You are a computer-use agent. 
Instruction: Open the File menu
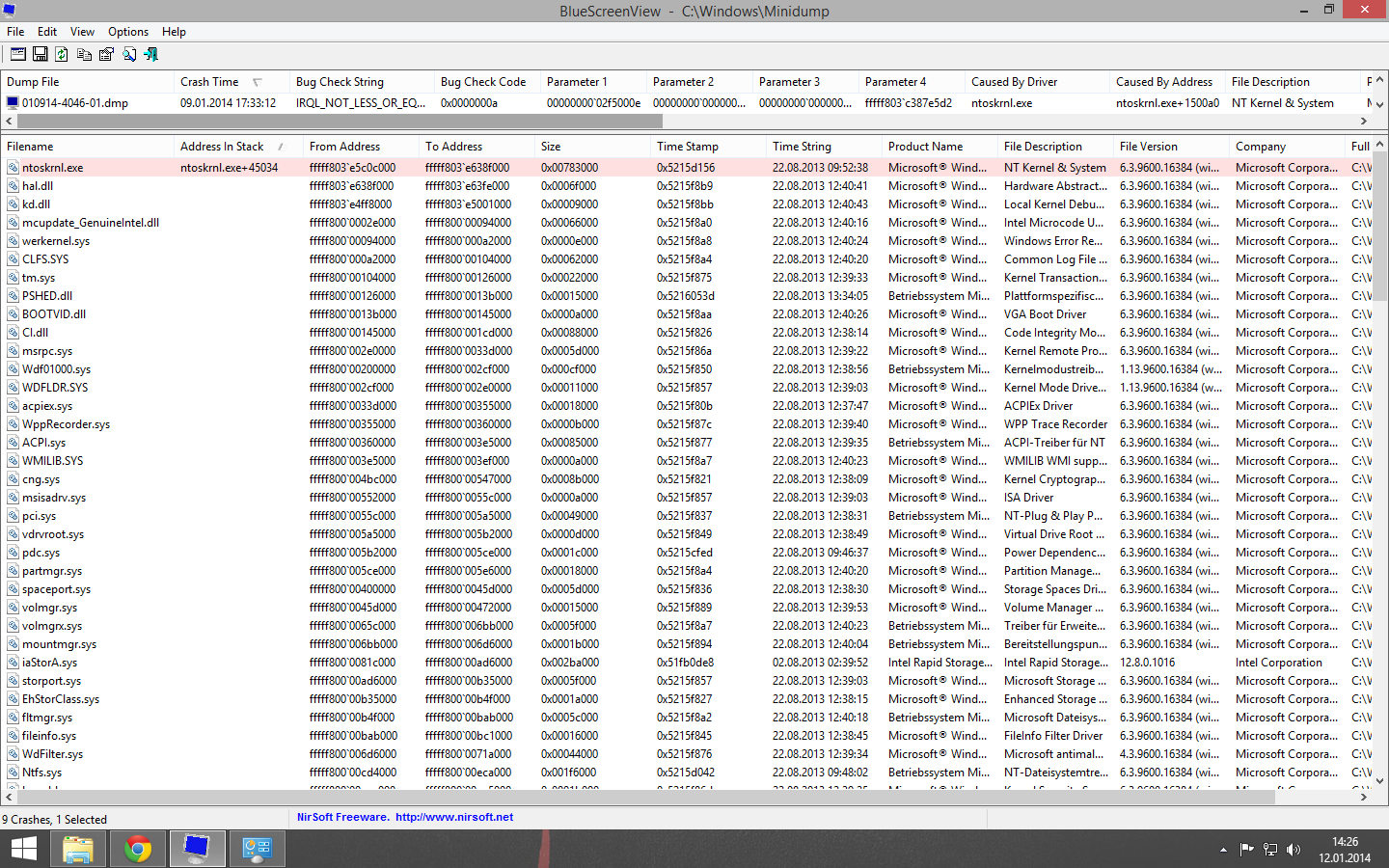(x=15, y=32)
